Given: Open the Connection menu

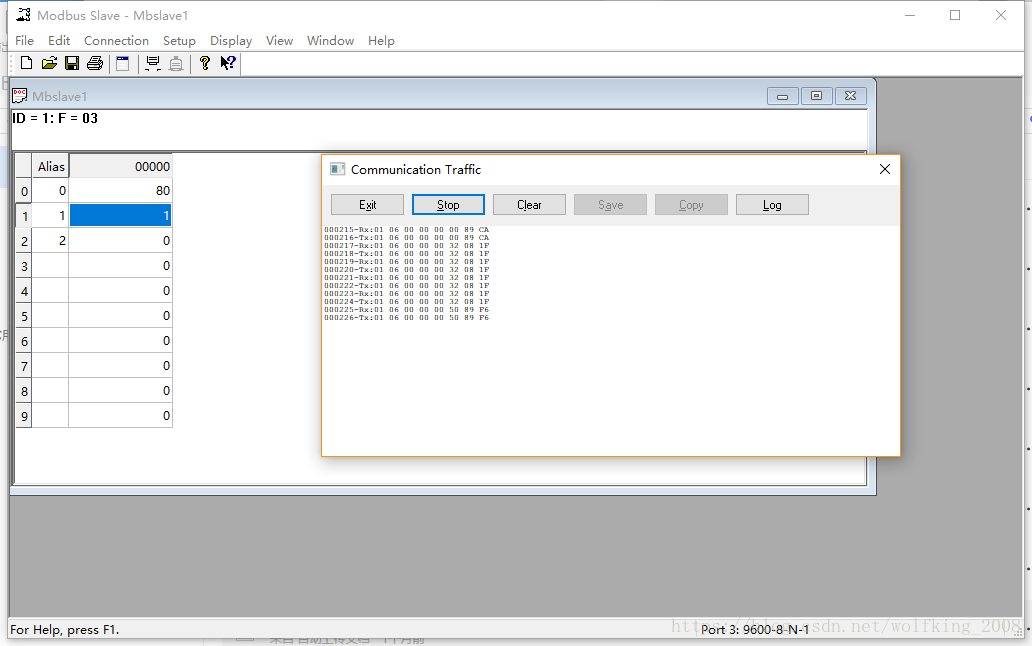Looking at the screenshot, I should click(x=116, y=41).
